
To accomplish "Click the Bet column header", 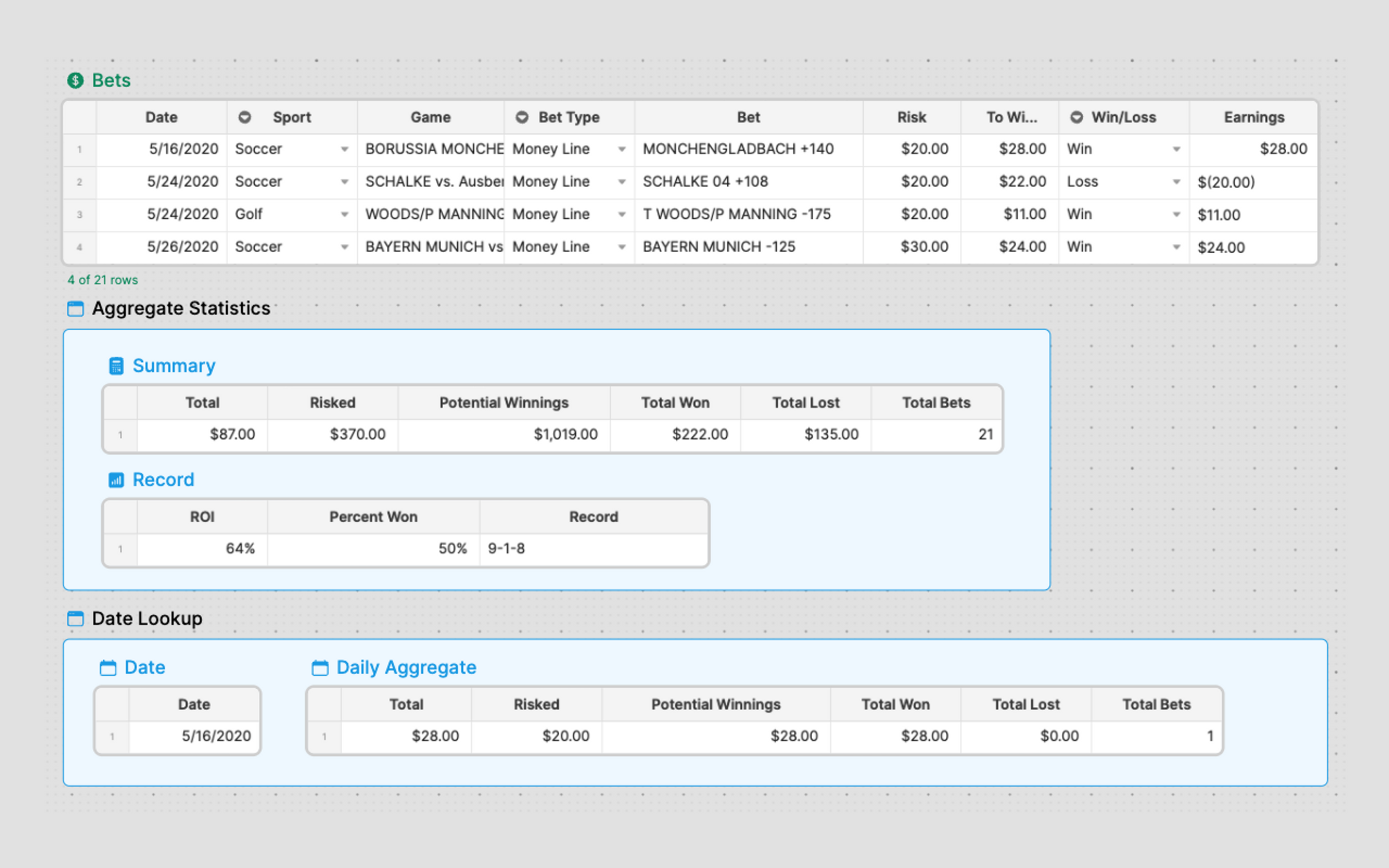I will click(749, 117).
